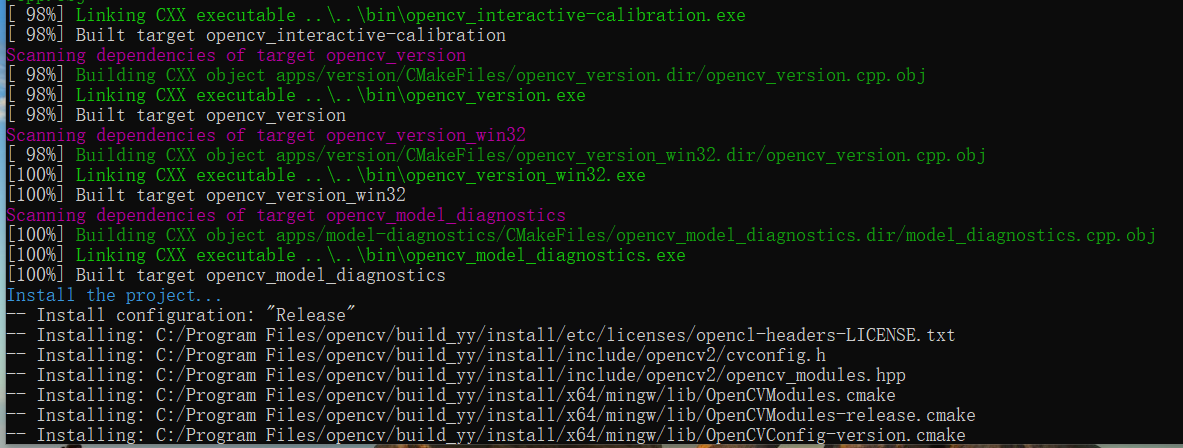This screenshot has height=448, width=1183.
Task: Click the Installing opencl-headers-LICENSE.txt line
Action: pyautogui.click(x=481, y=335)
